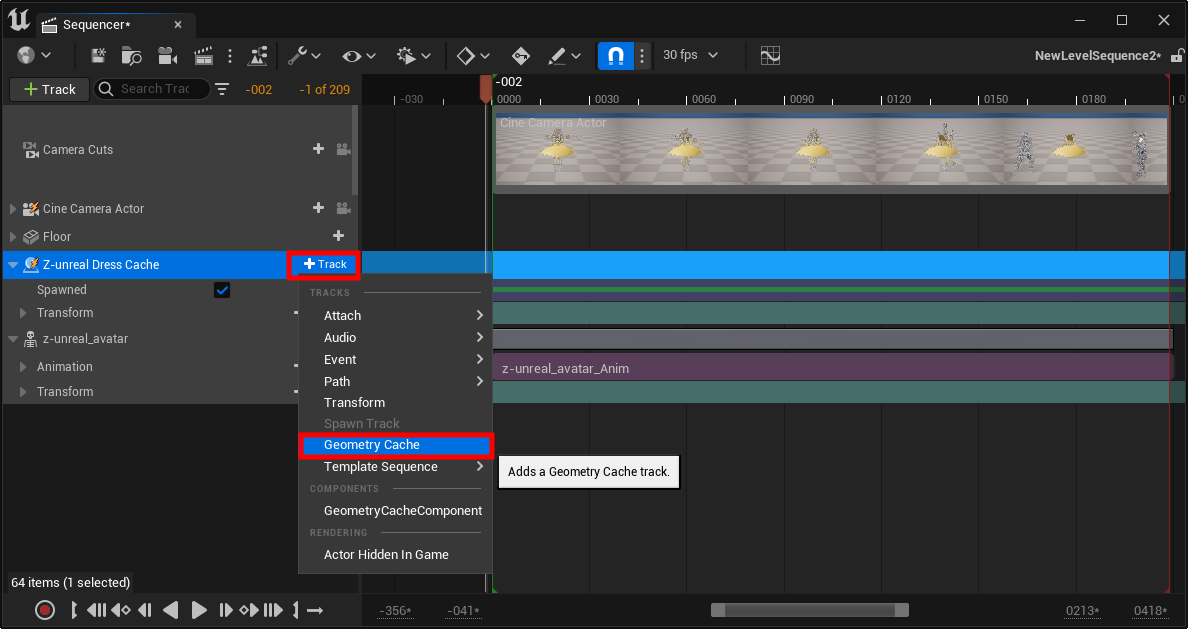Screen dimensions: 1188x629
Task: Open the Playback Options dropdown
Action: click(414, 55)
